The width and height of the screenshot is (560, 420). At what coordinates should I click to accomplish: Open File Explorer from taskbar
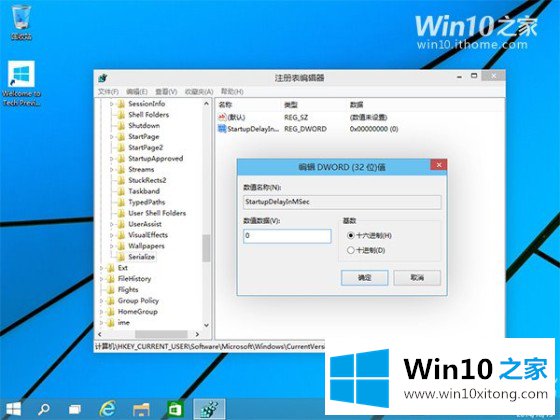141,409
